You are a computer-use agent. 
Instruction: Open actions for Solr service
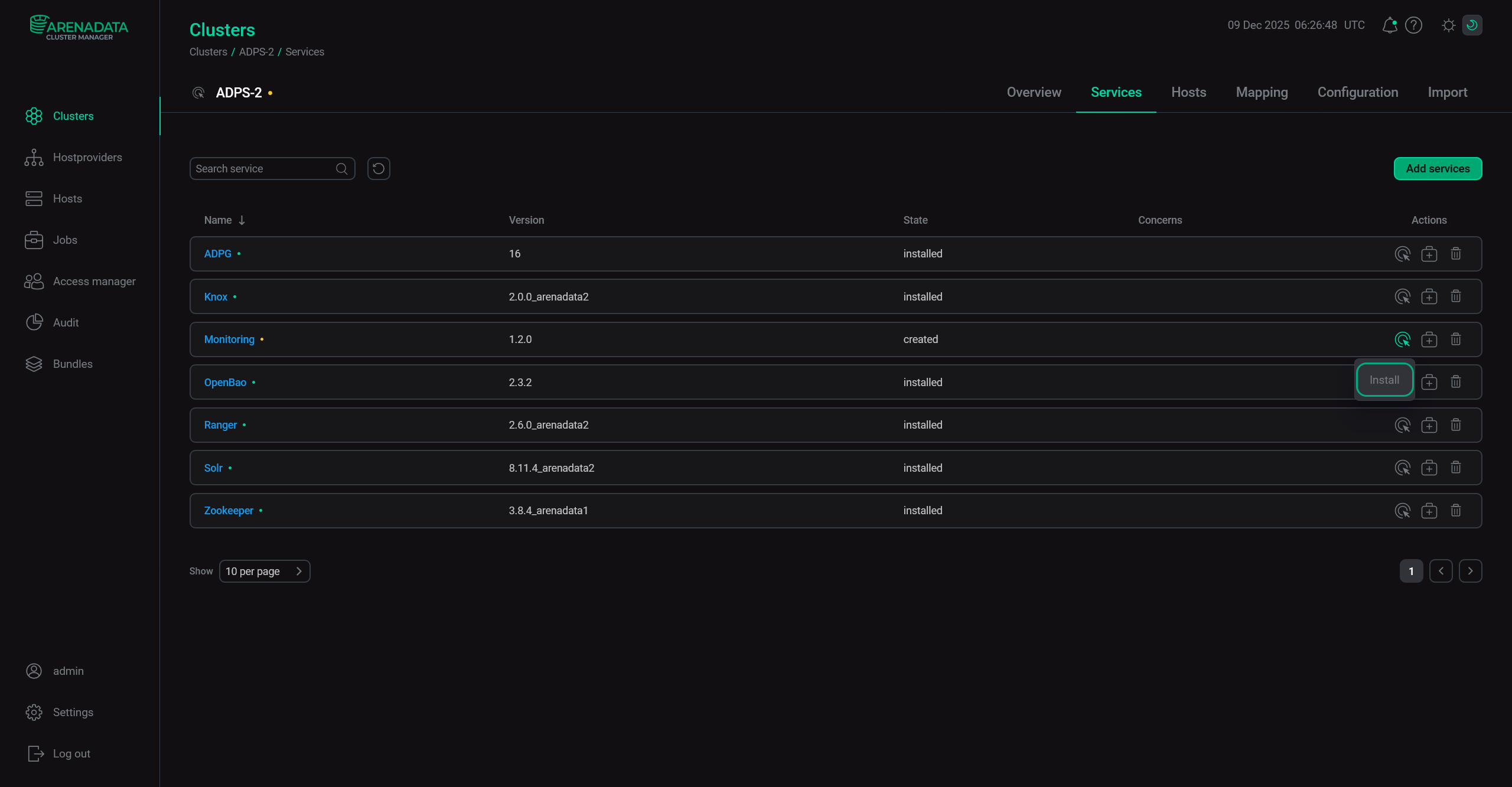click(x=1402, y=468)
